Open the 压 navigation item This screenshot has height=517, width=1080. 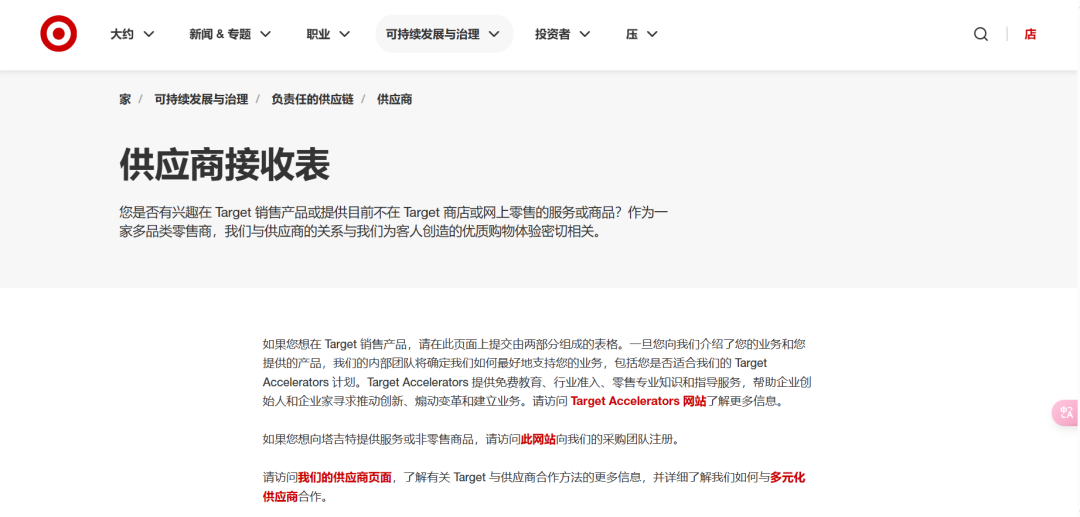pos(632,34)
